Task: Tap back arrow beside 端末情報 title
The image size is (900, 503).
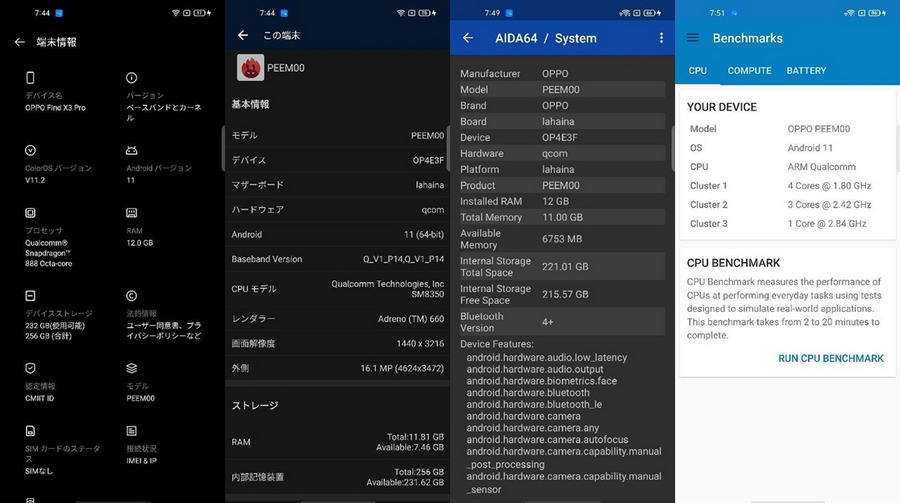Action: (x=20, y=42)
